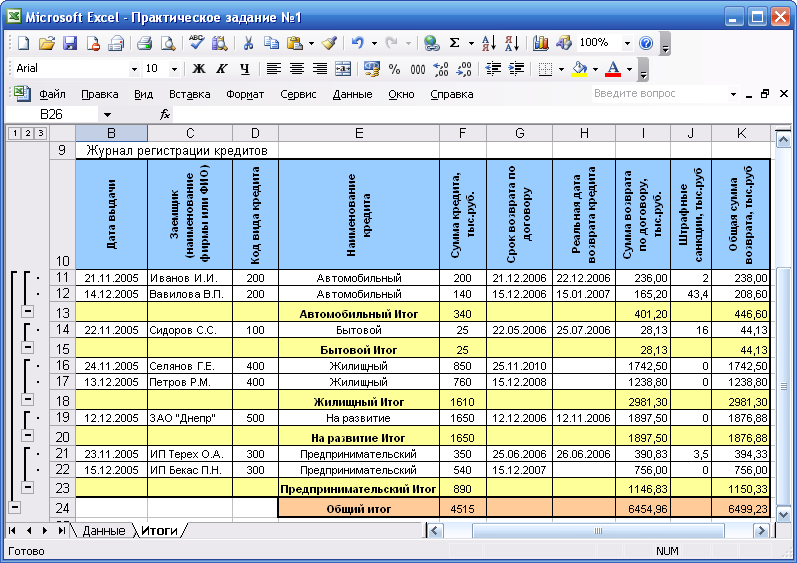Image resolution: width=797 pixels, height=563 pixels.
Task: Activate the Format Painter brush
Action: [x=329, y=43]
